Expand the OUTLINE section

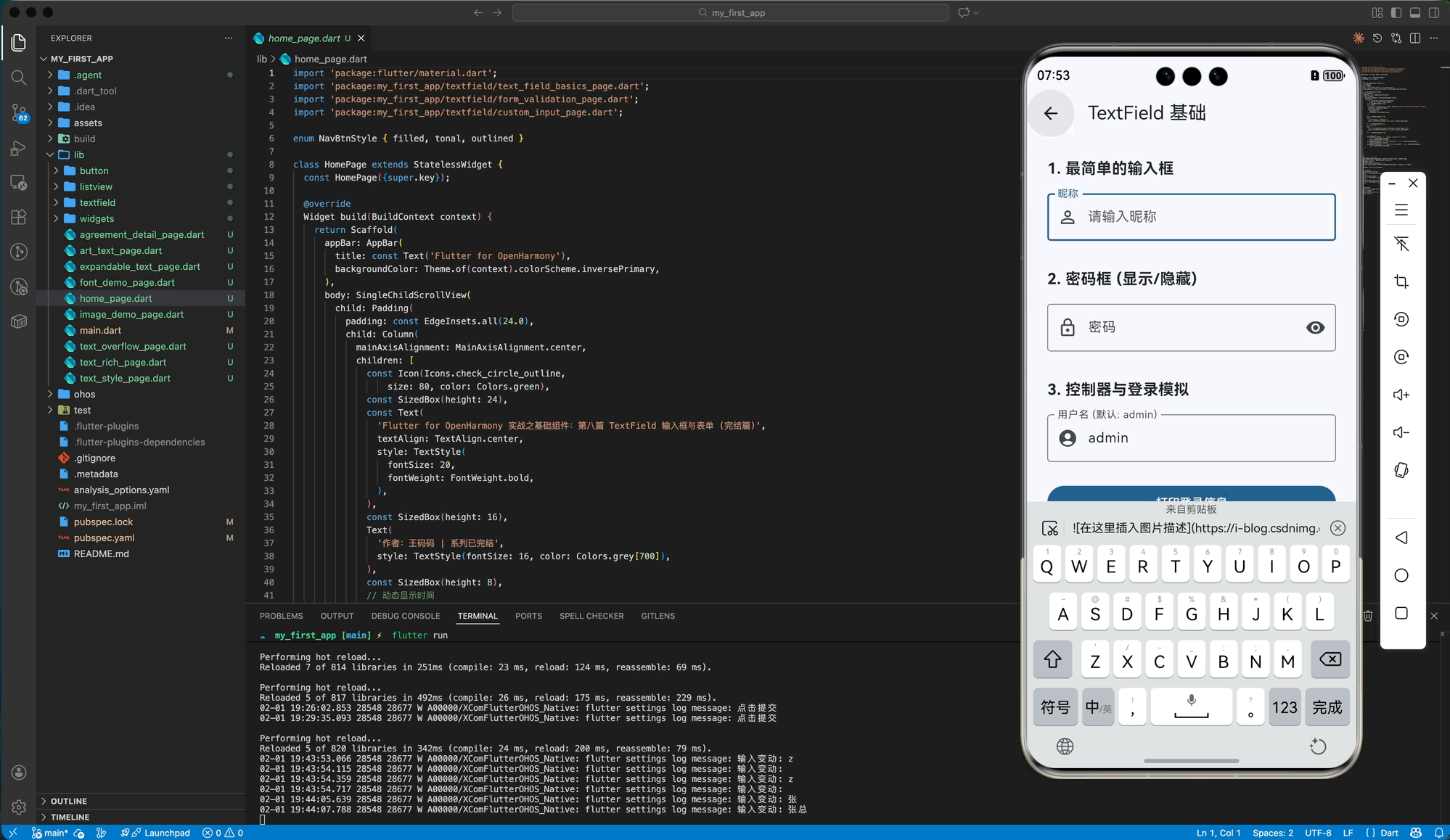[x=69, y=801]
